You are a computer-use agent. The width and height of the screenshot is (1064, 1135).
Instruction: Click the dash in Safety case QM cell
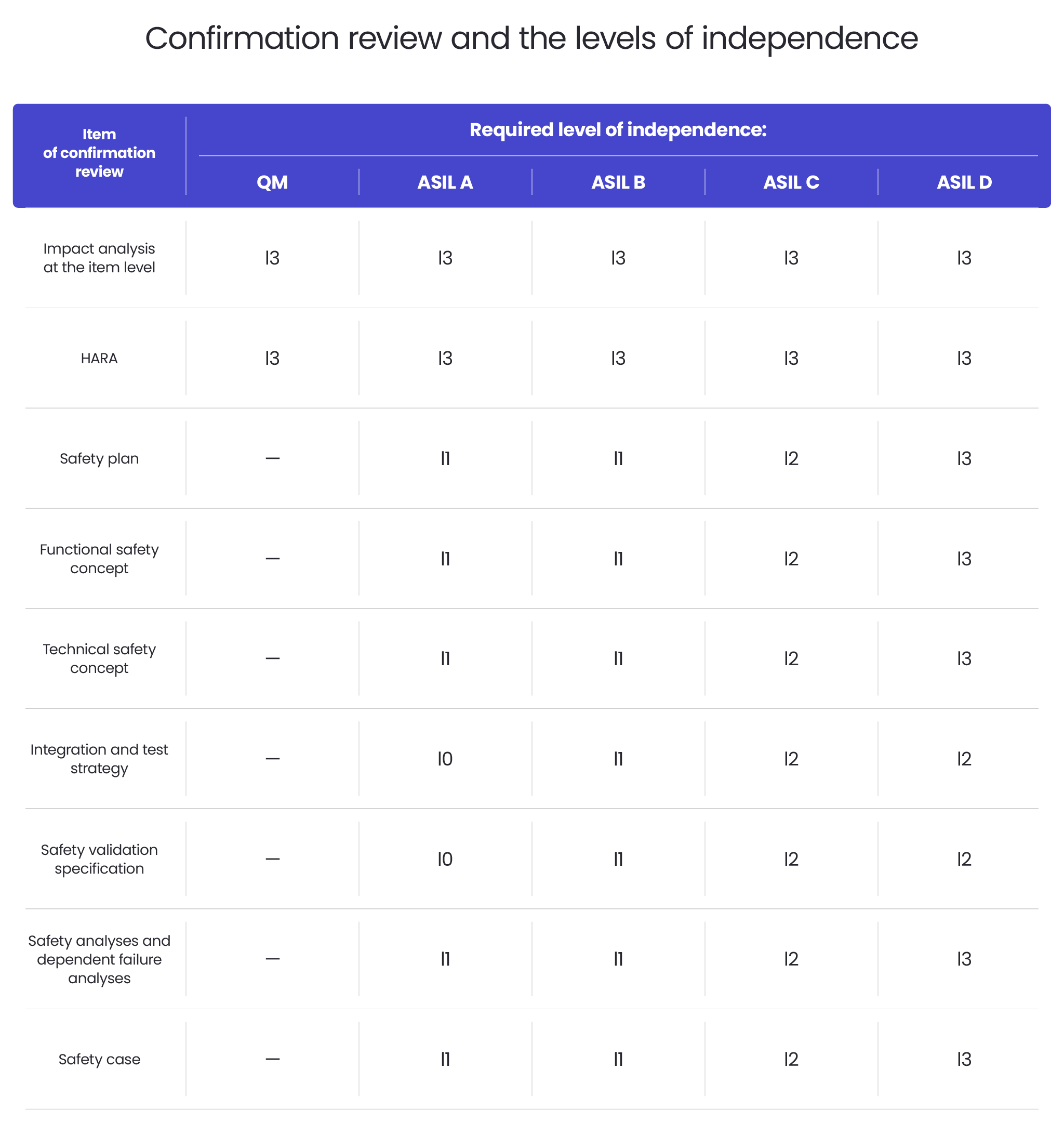(x=272, y=1059)
